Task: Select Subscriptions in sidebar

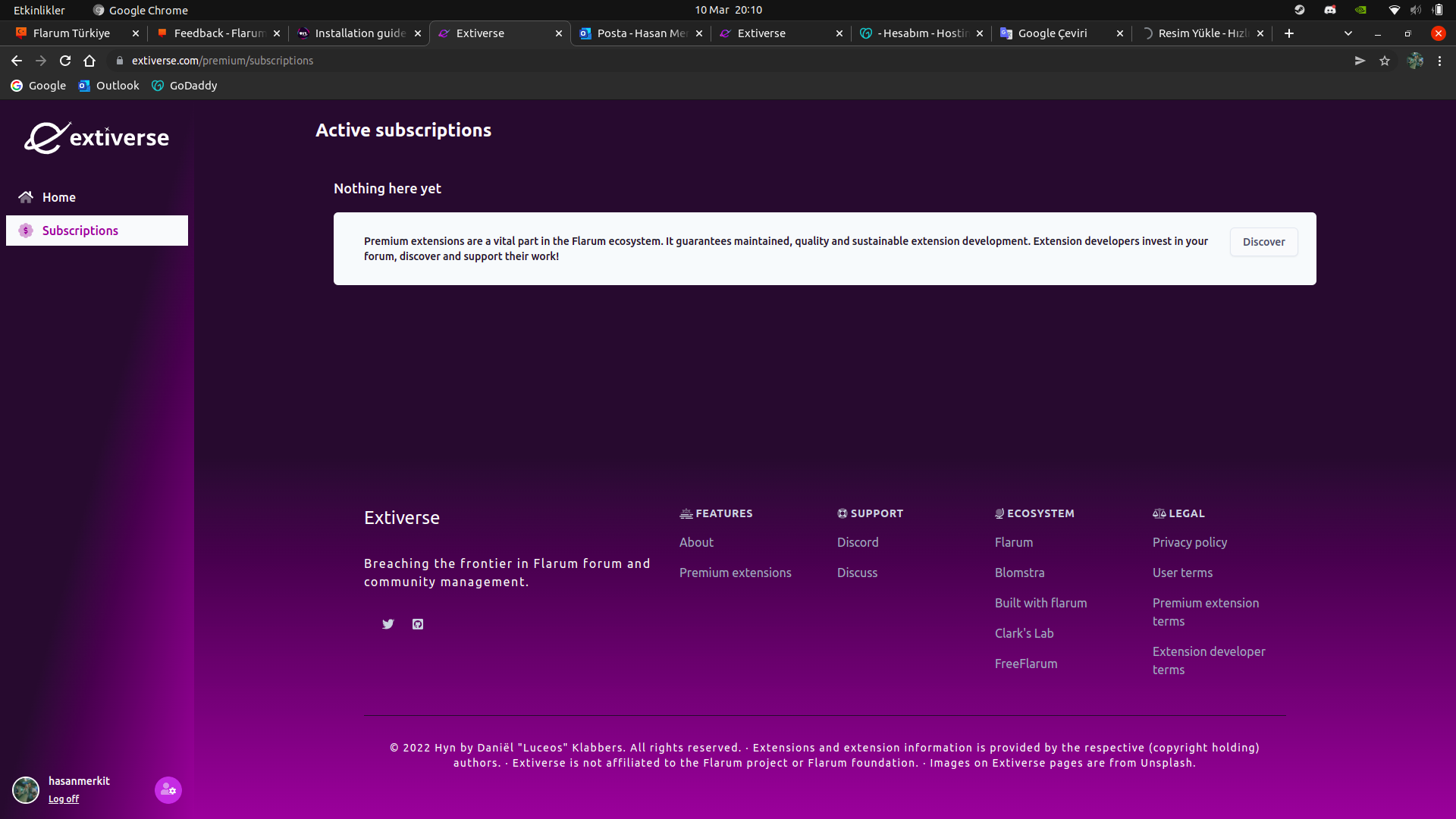Action: coord(97,231)
